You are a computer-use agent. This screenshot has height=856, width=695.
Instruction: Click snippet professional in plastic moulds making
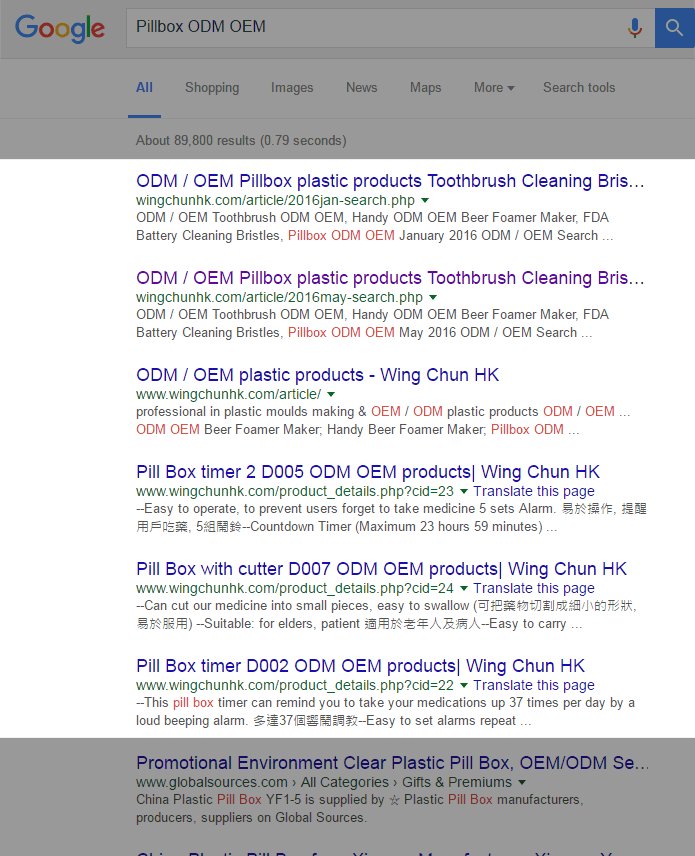pos(383,420)
